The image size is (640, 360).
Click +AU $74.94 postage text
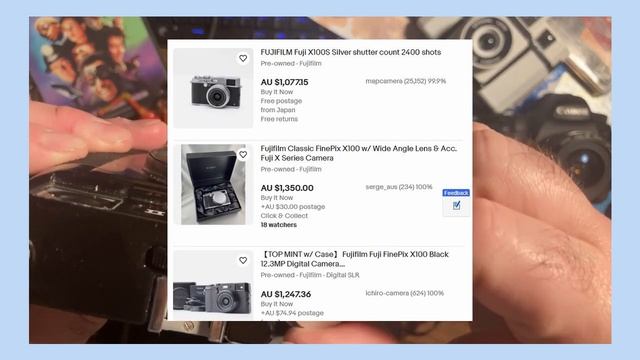point(292,313)
